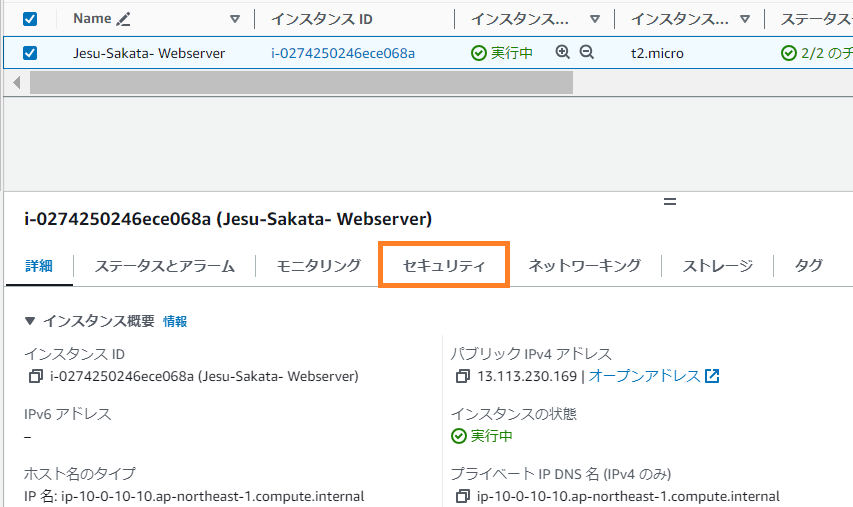Open the ネットワーキング tab
Image resolution: width=853 pixels, height=507 pixels.
(x=585, y=266)
